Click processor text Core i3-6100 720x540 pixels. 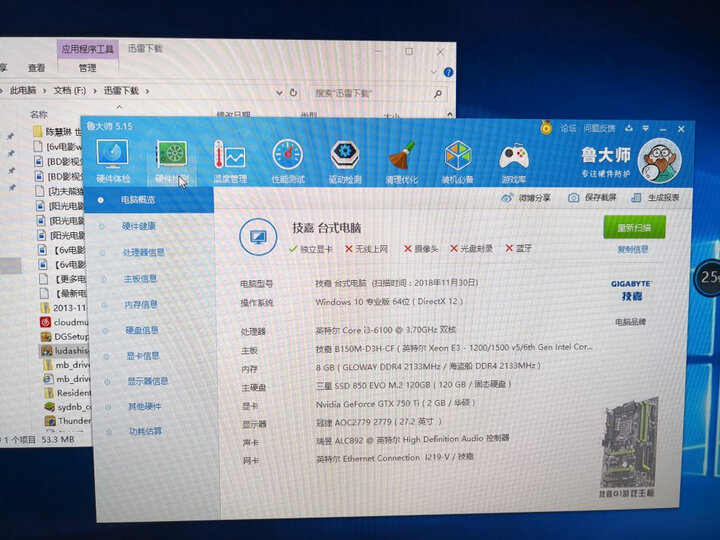[x=386, y=330]
